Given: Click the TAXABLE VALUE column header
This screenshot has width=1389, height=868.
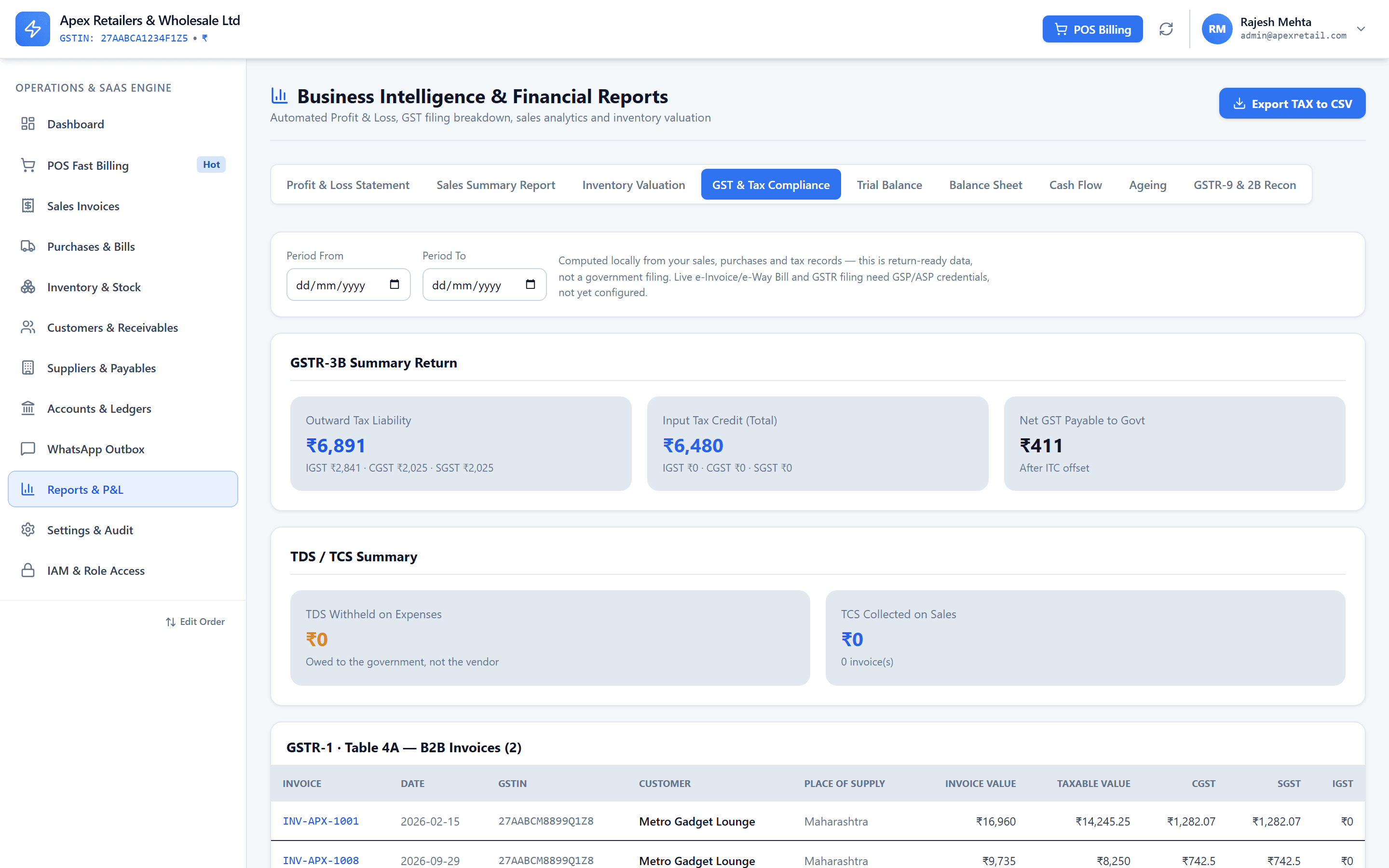Looking at the screenshot, I should (1093, 784).
